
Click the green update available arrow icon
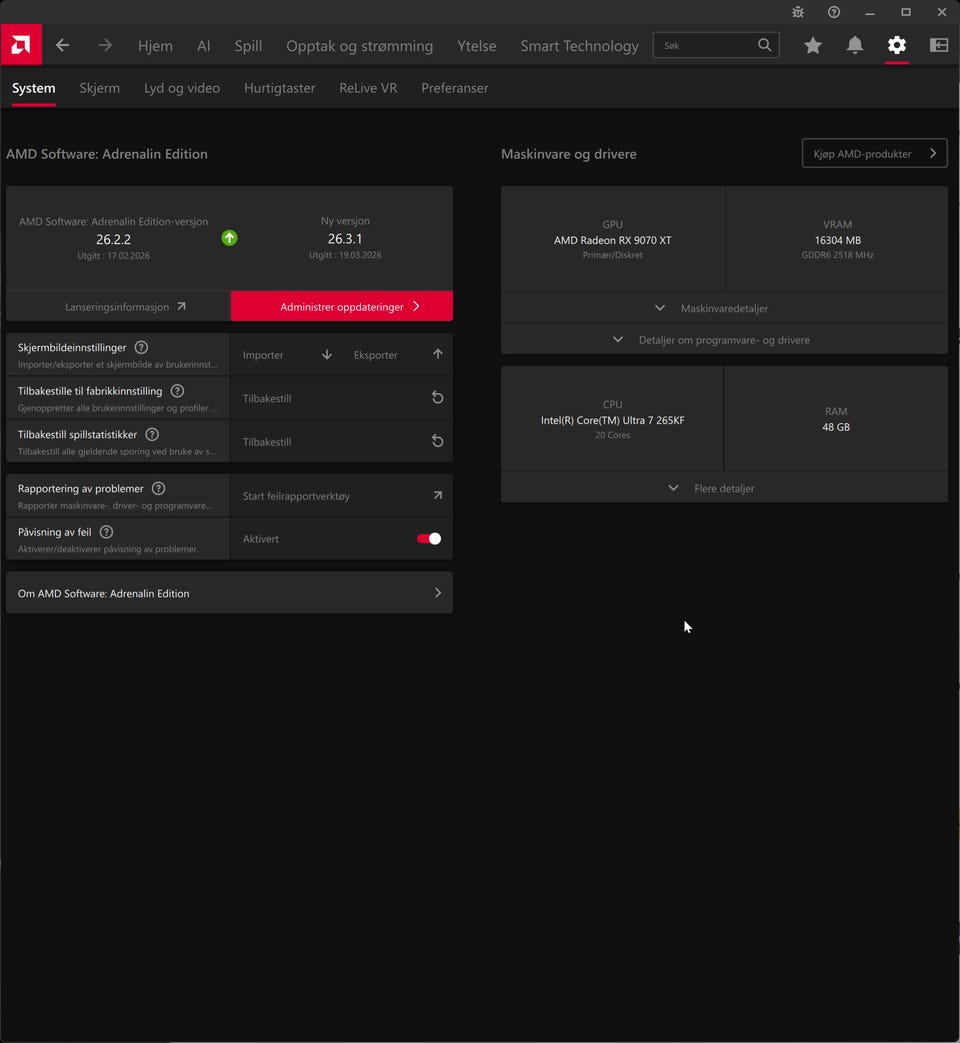point(230,238)
